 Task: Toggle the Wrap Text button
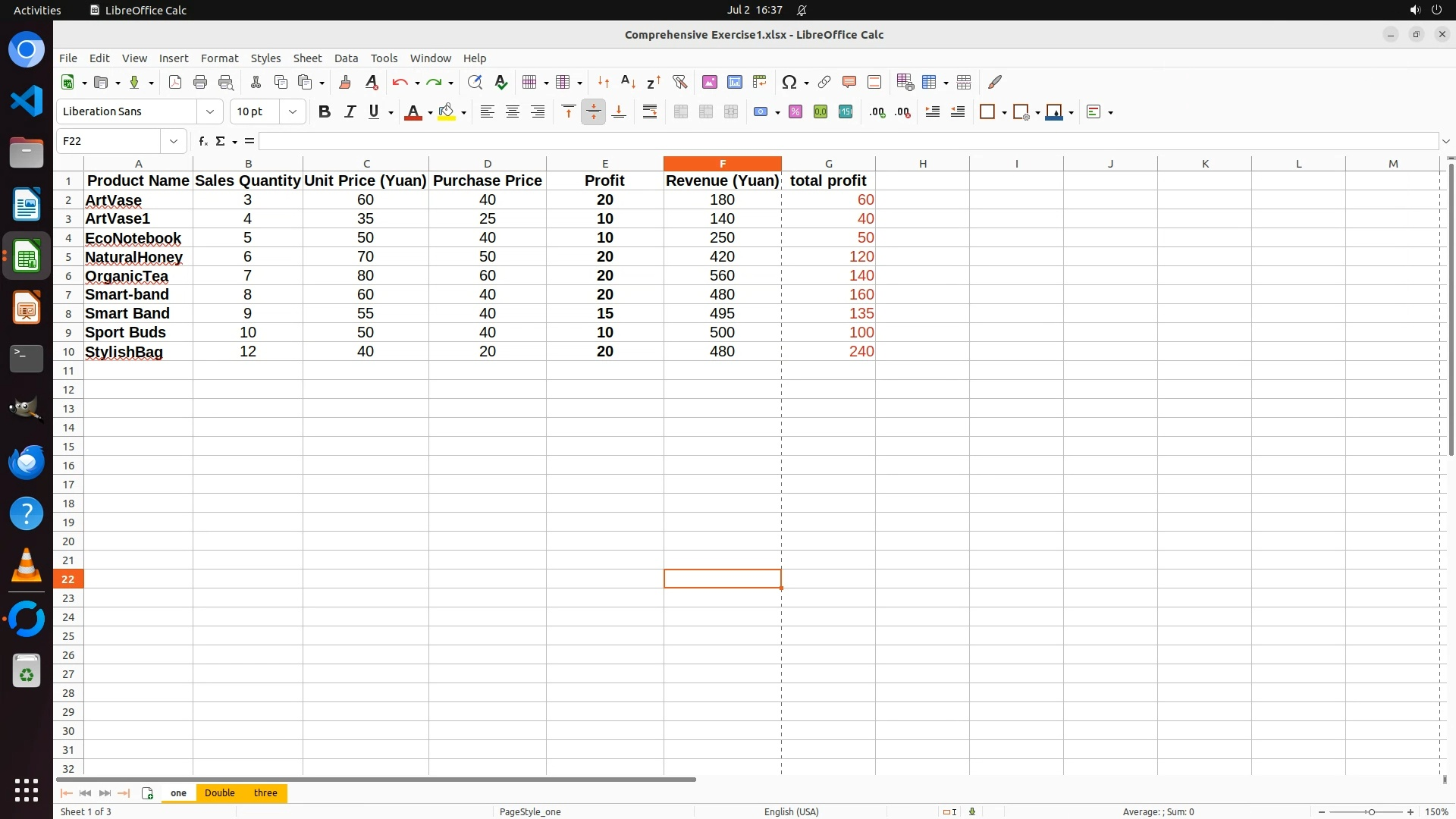click(x=650, y=111)
